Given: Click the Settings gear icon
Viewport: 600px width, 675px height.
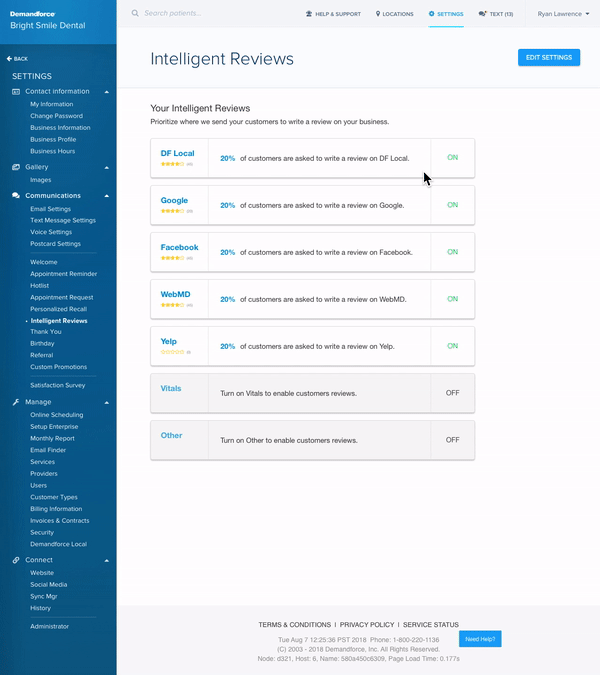Looking at the screenshot, I should (x=431, y=14).
